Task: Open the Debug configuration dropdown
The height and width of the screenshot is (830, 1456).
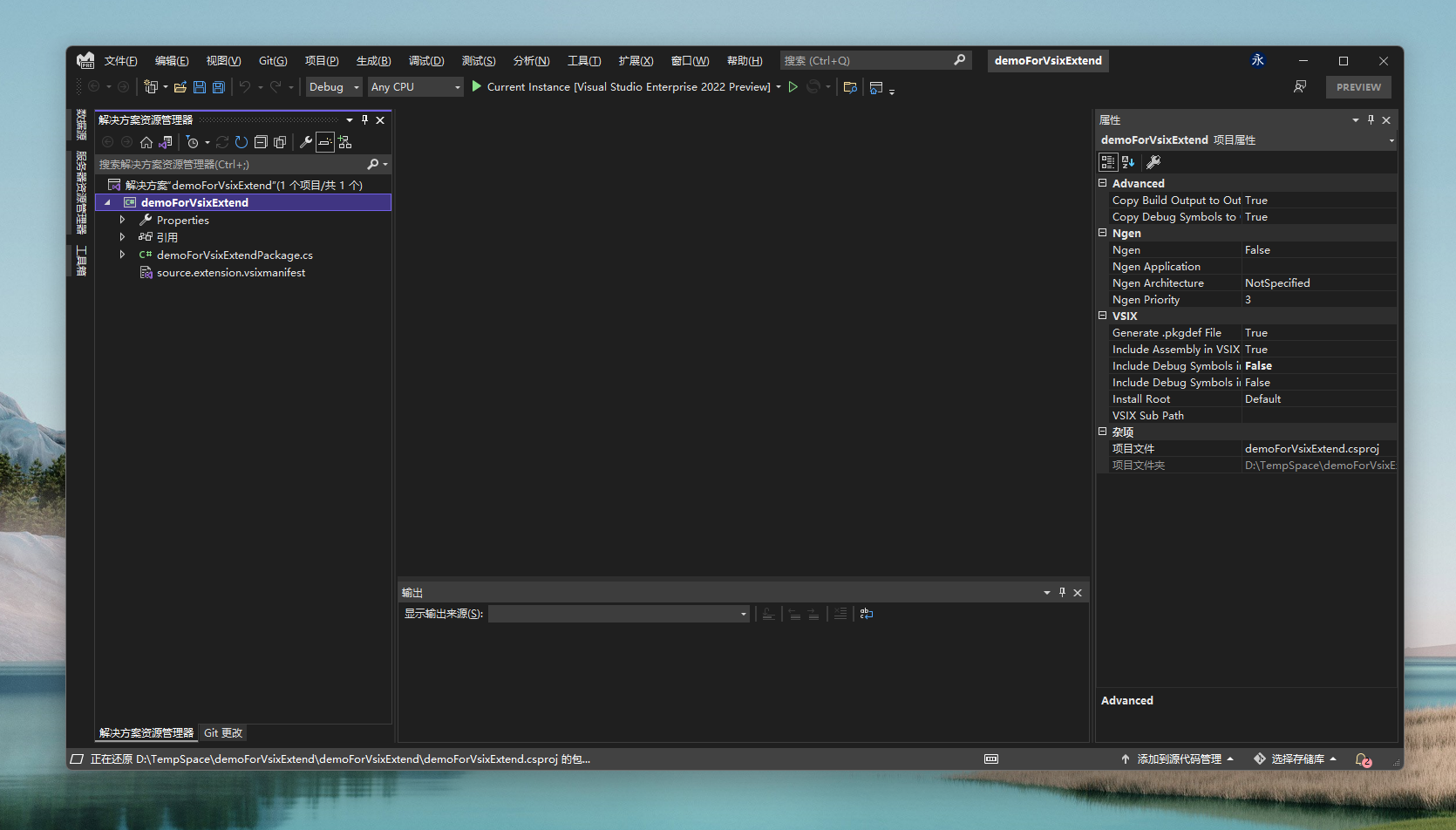Action: [x=333, y=87]
